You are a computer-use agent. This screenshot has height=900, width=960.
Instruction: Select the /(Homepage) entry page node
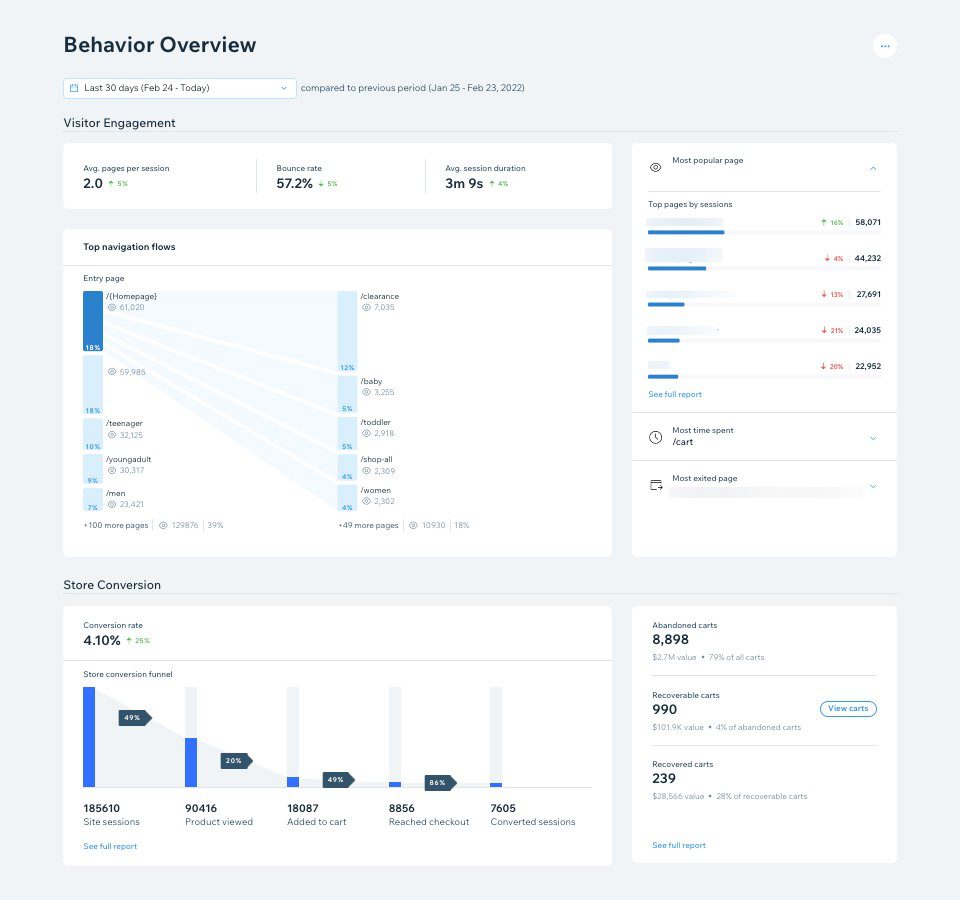[92, 320]
